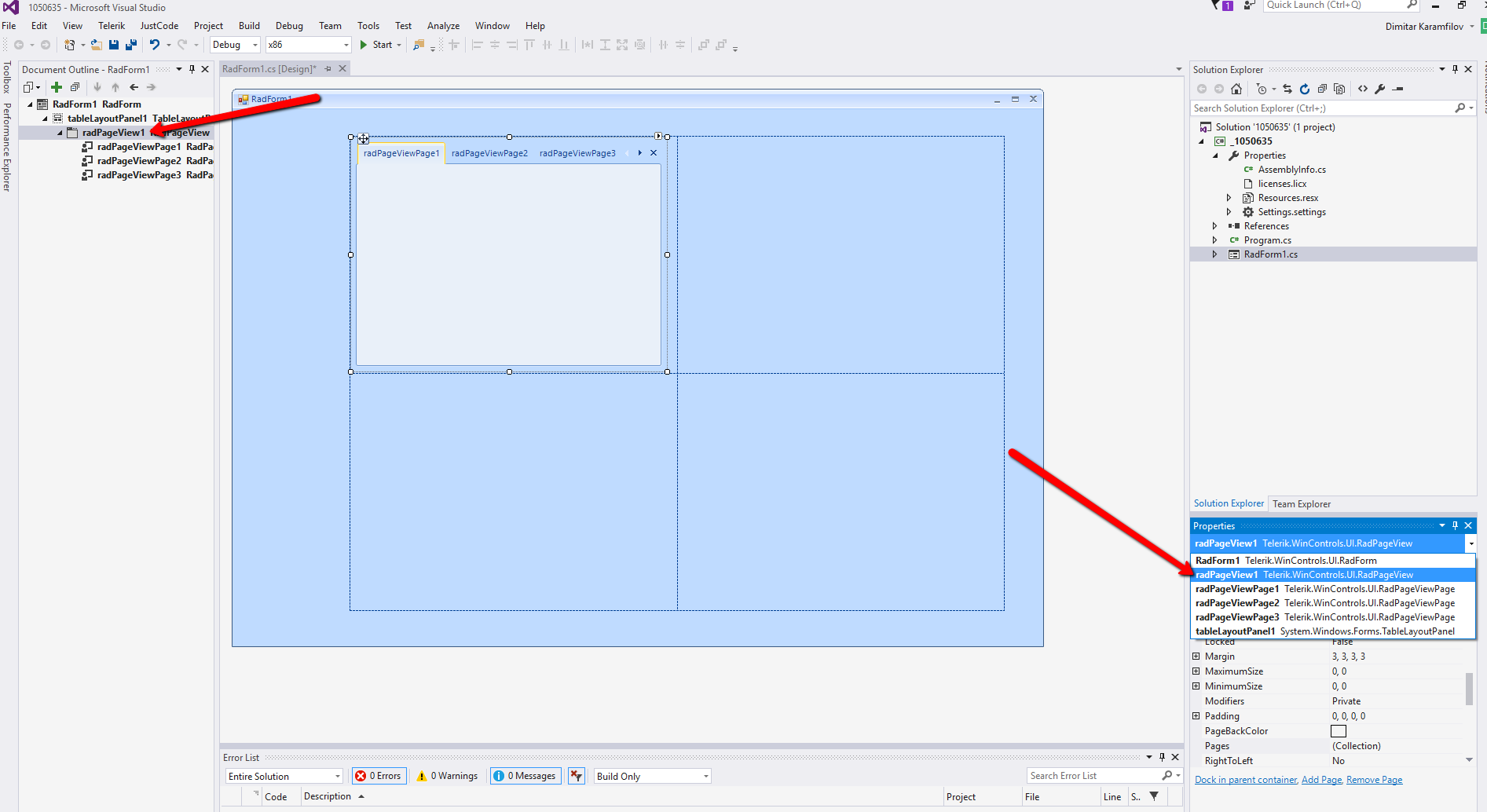This screenshot has height=812, width=1487.
Task: Select the radPageViewPage2 tab in the designer
Action: [489, 153]
